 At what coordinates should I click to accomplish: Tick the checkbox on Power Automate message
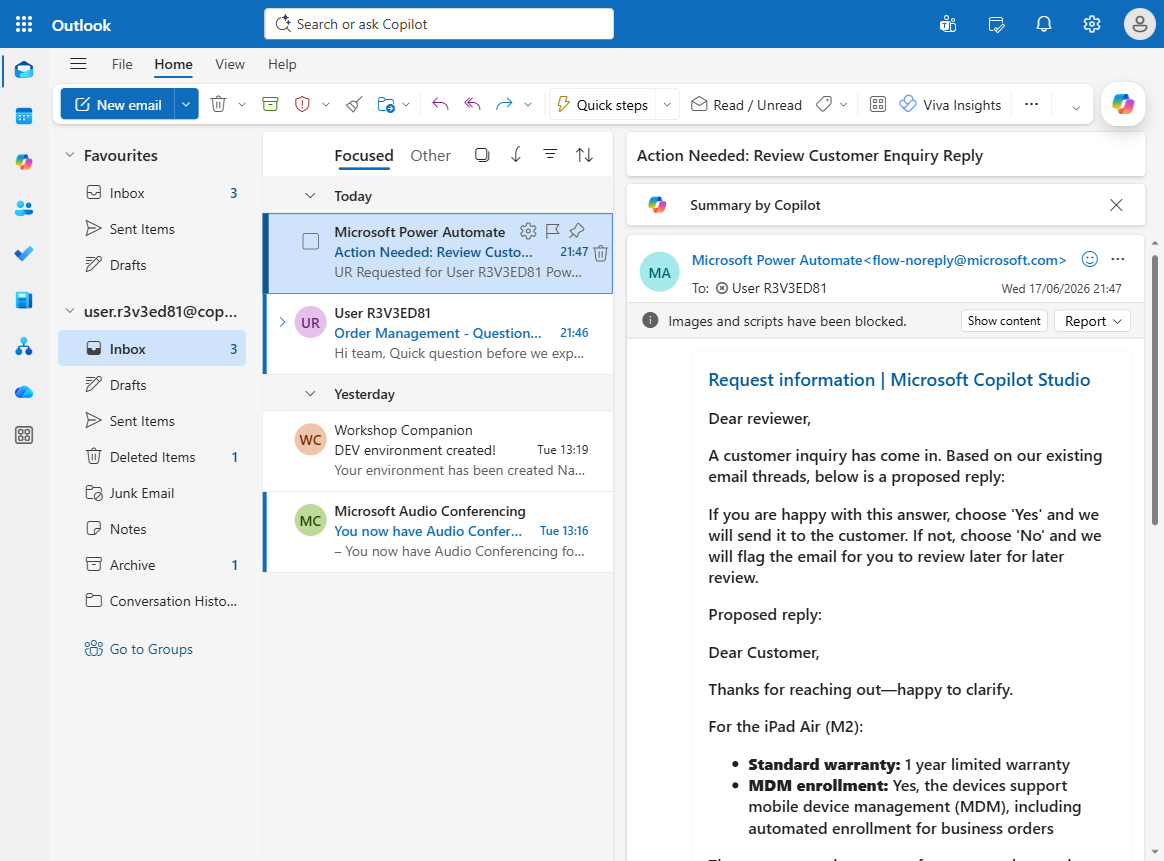coord(311,241)
